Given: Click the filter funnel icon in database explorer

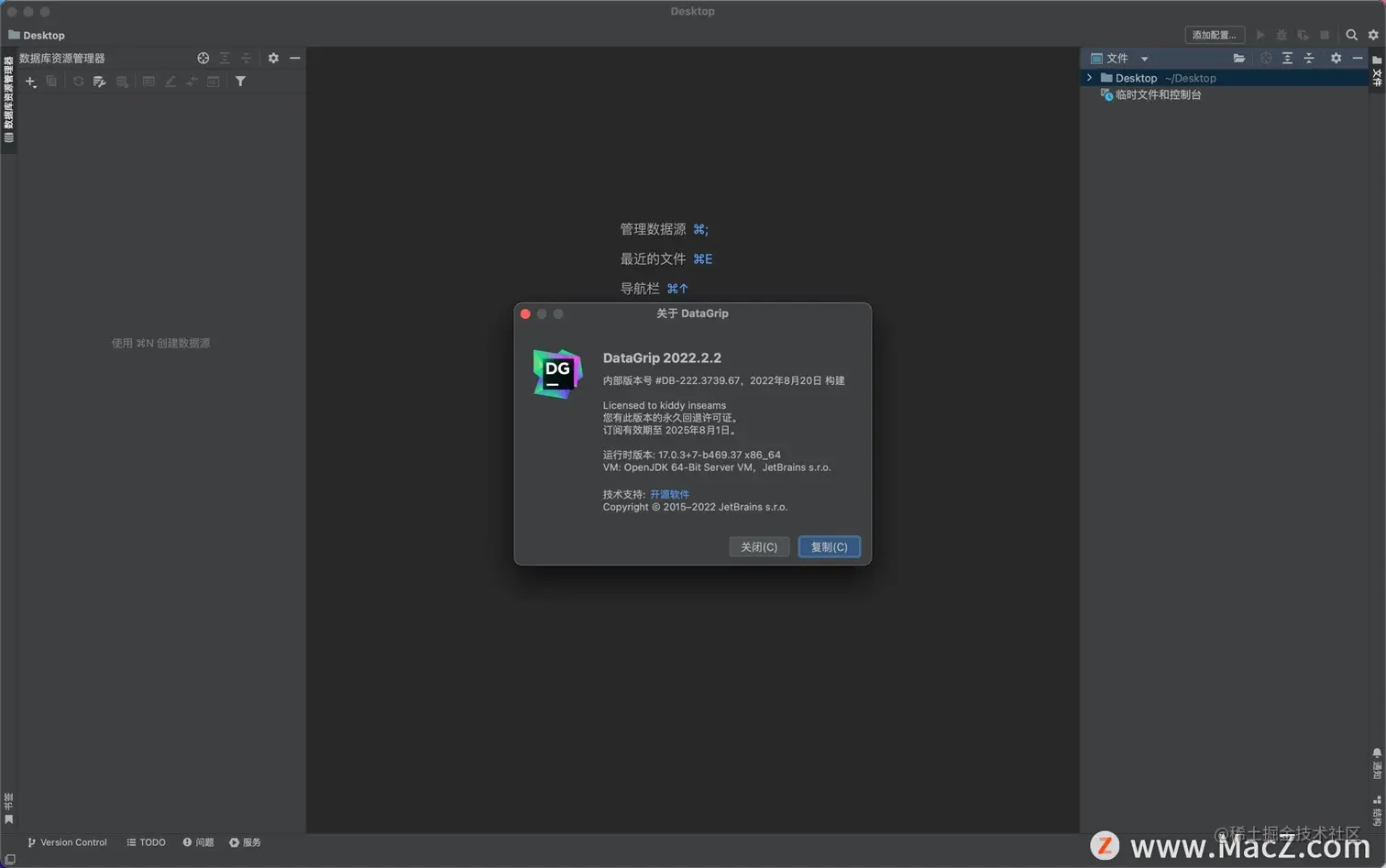Looking at the screenshot, I should pos(240,82).
